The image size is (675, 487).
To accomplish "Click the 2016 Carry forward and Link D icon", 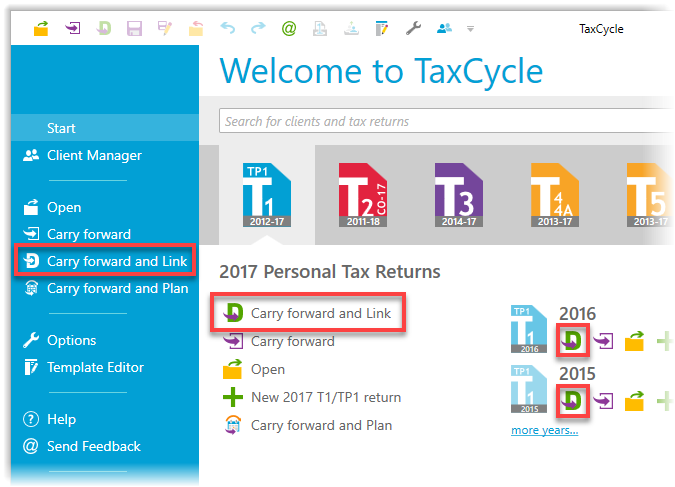I will [573, 341].
